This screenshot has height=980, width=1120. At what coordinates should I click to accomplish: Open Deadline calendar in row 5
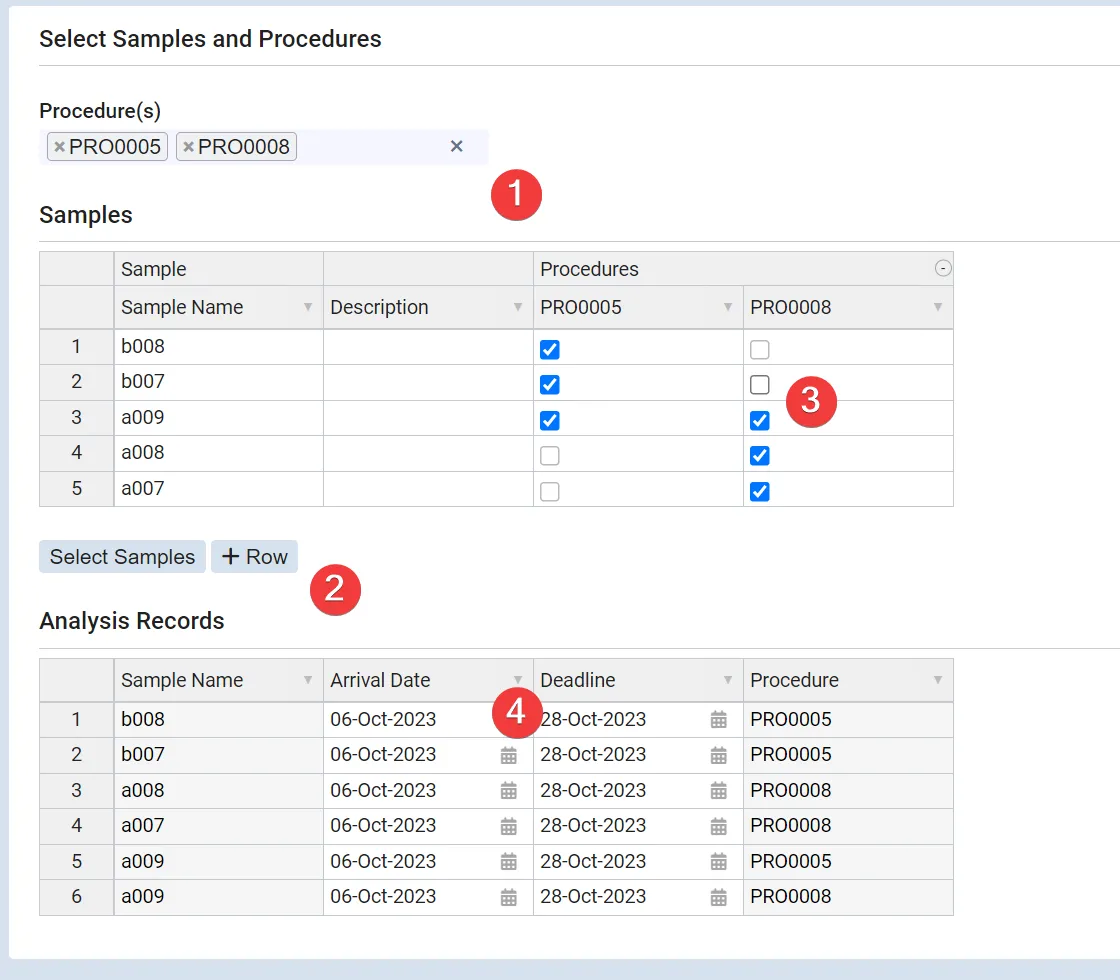coord(718,862)
